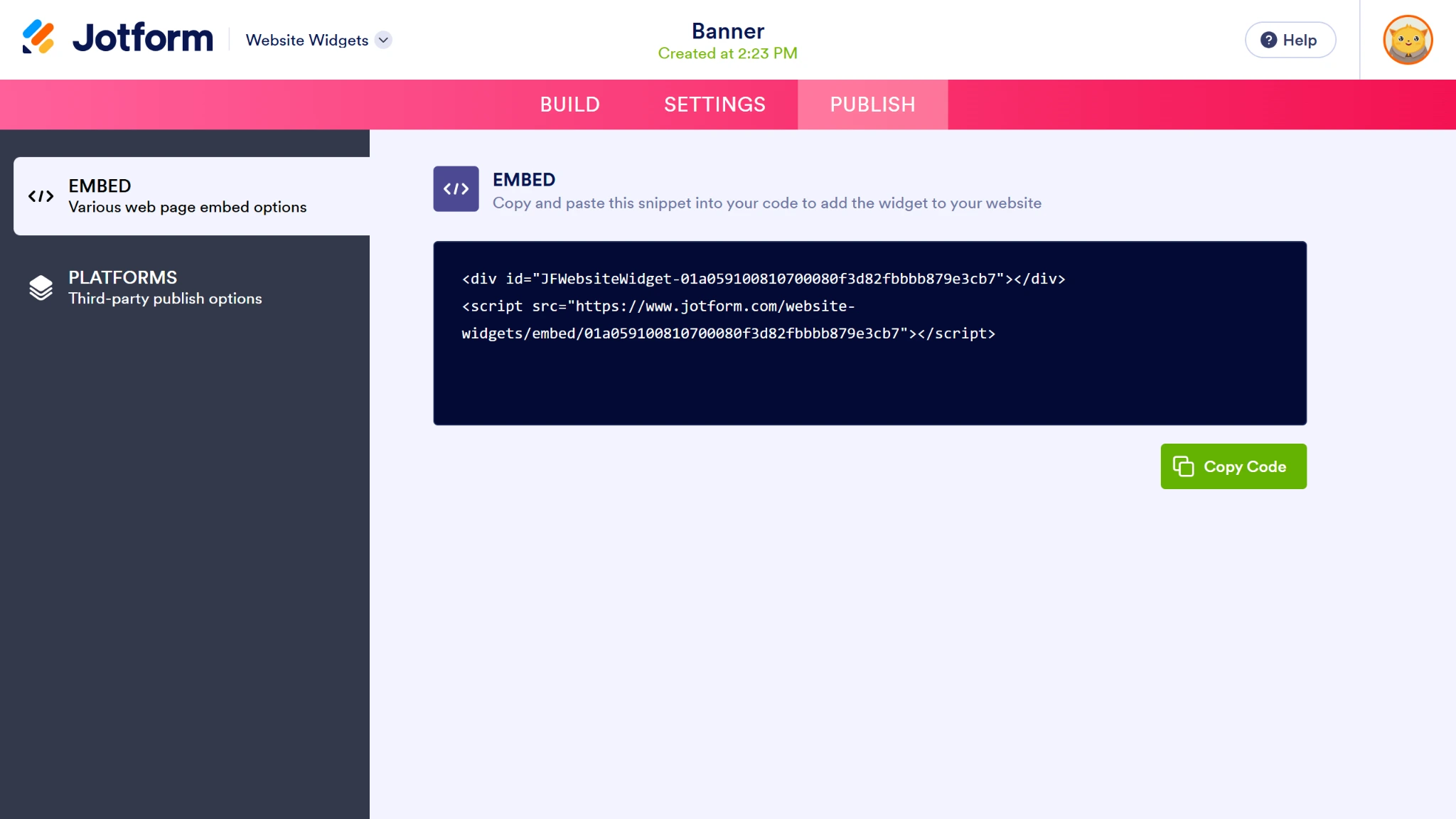Click the Jotform logo icon
This screenshot has height=819, width=1456.
pos(38,37)
